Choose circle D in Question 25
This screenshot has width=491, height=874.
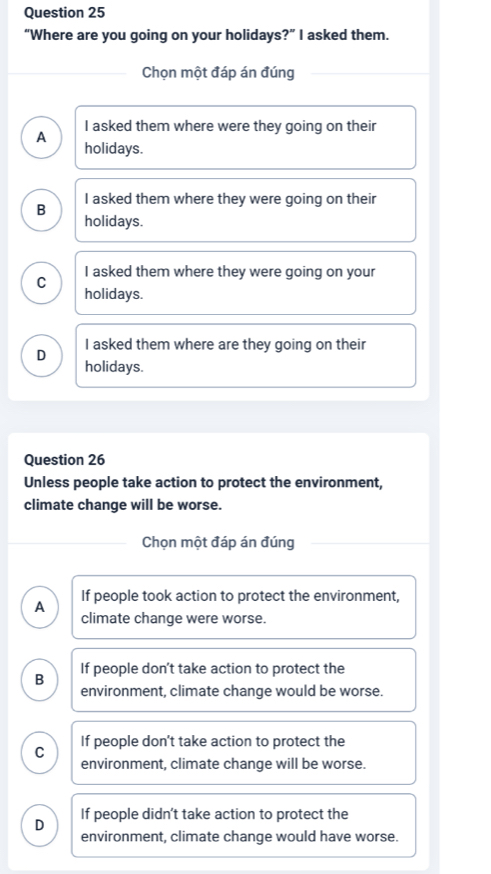pyautogui.click(x=40, y=356)
